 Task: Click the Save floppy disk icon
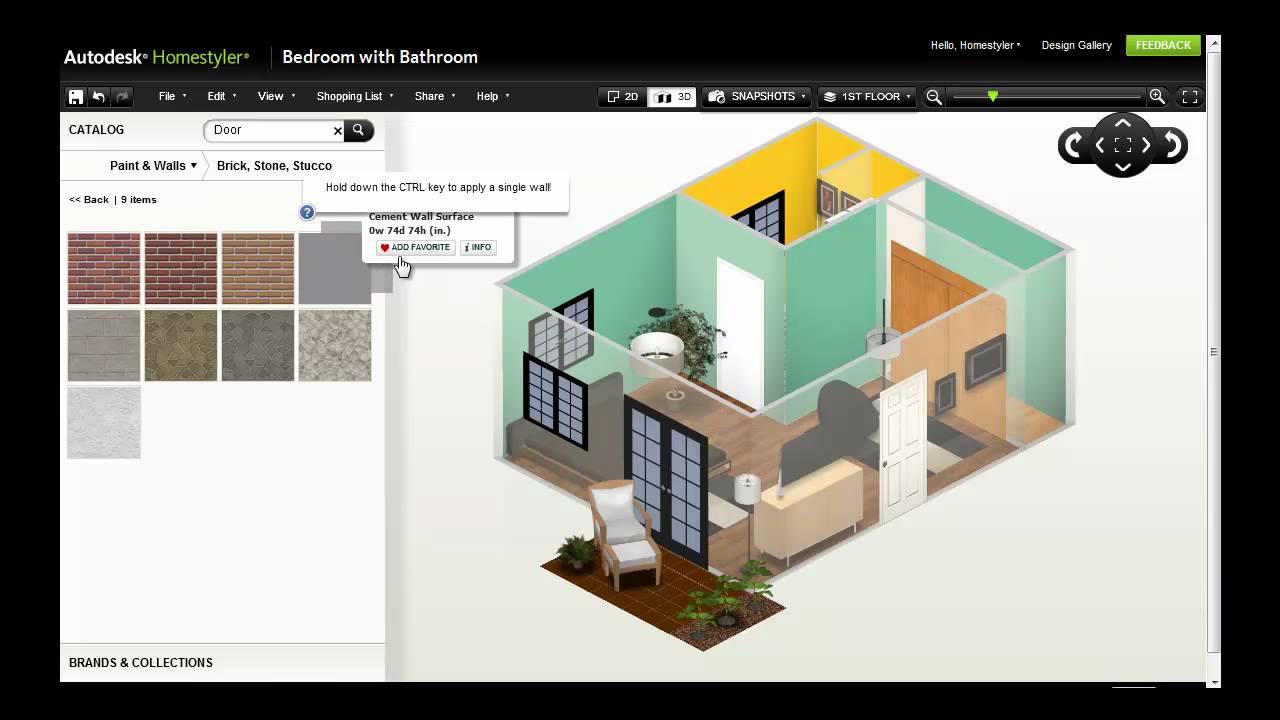point(76,97)
